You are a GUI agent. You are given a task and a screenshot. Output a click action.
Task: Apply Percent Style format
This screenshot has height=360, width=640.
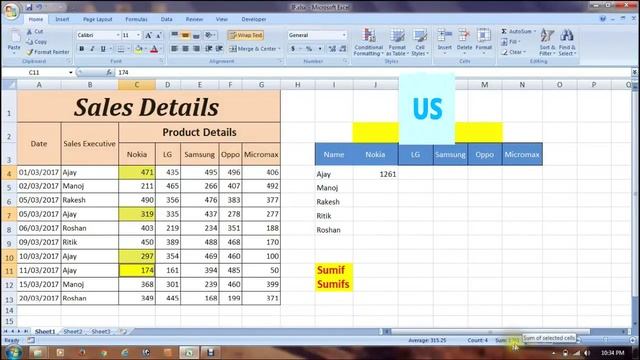point(309,49)
